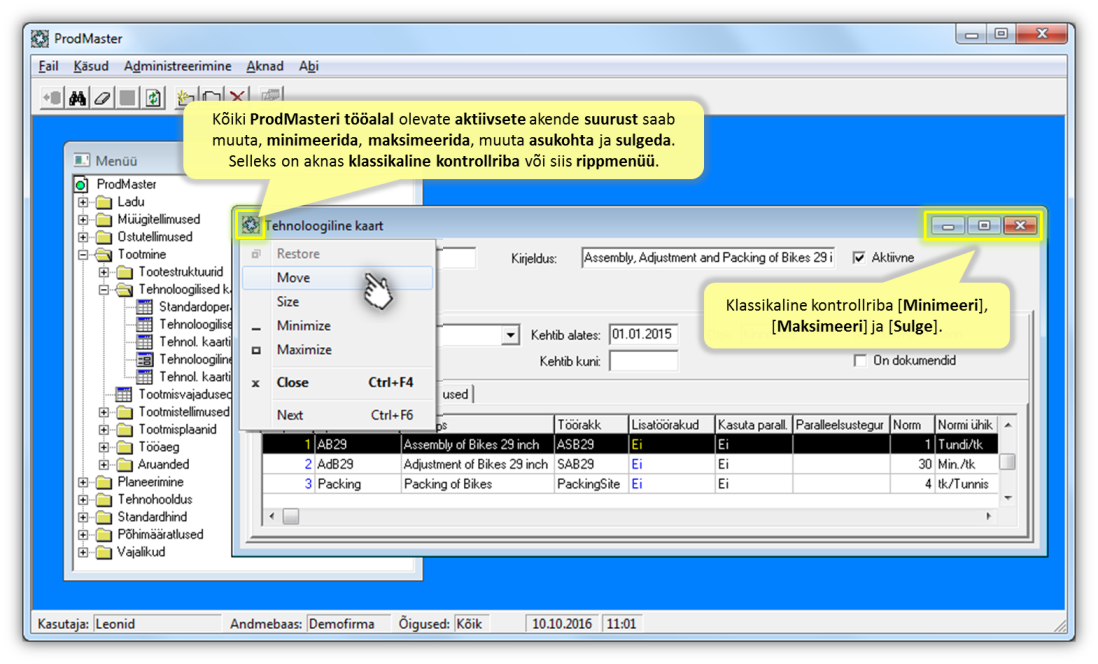Viewport: 1098px width, 664px height.
Task: Click the horizontal scrollbar right arrow in the operations grid
Action: [x=988, y=516]
